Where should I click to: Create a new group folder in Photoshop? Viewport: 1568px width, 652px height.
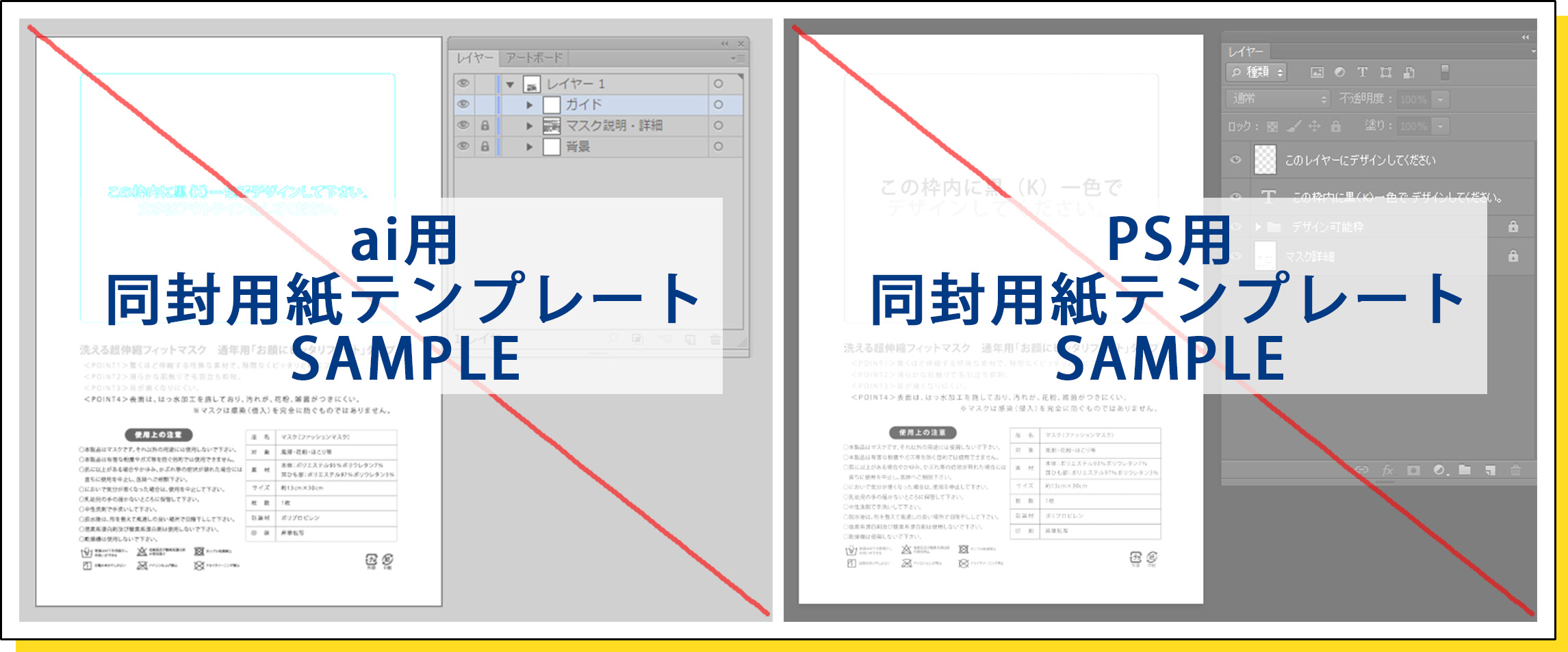click(x=1465, y=469)
